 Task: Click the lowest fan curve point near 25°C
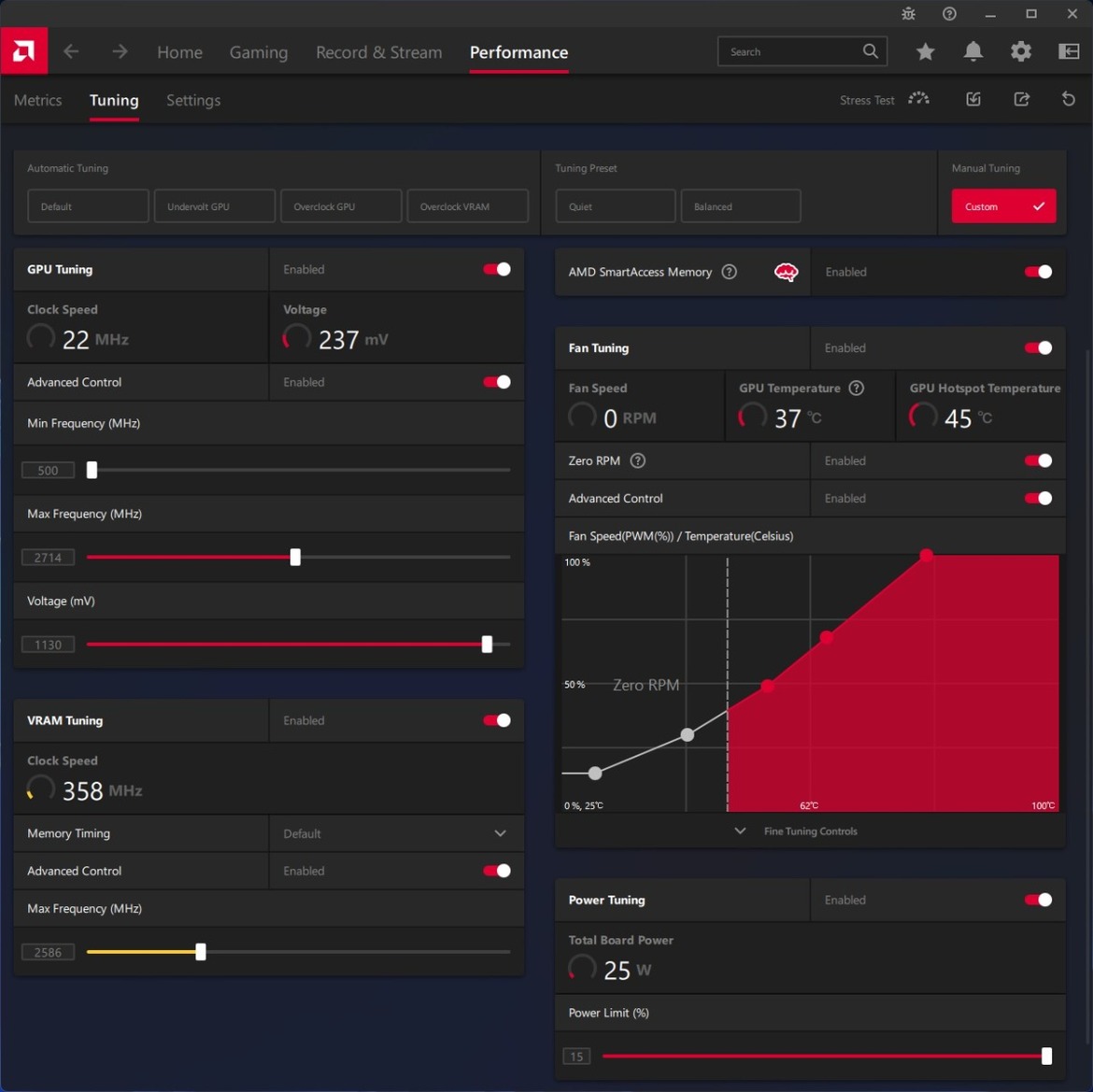tap(594, 773)
